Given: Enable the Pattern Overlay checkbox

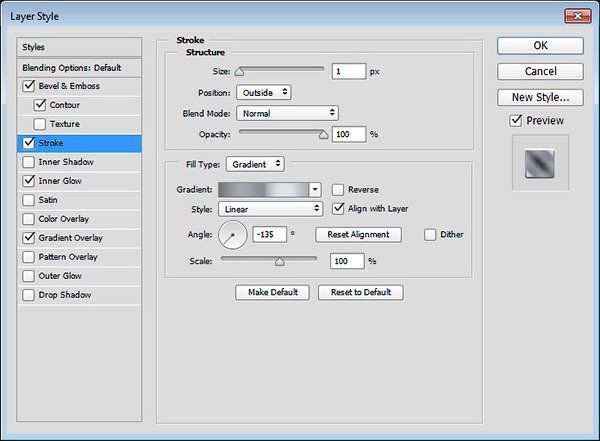Looking at the screenshot, I should pyautogui.click(x=28, y=257).
